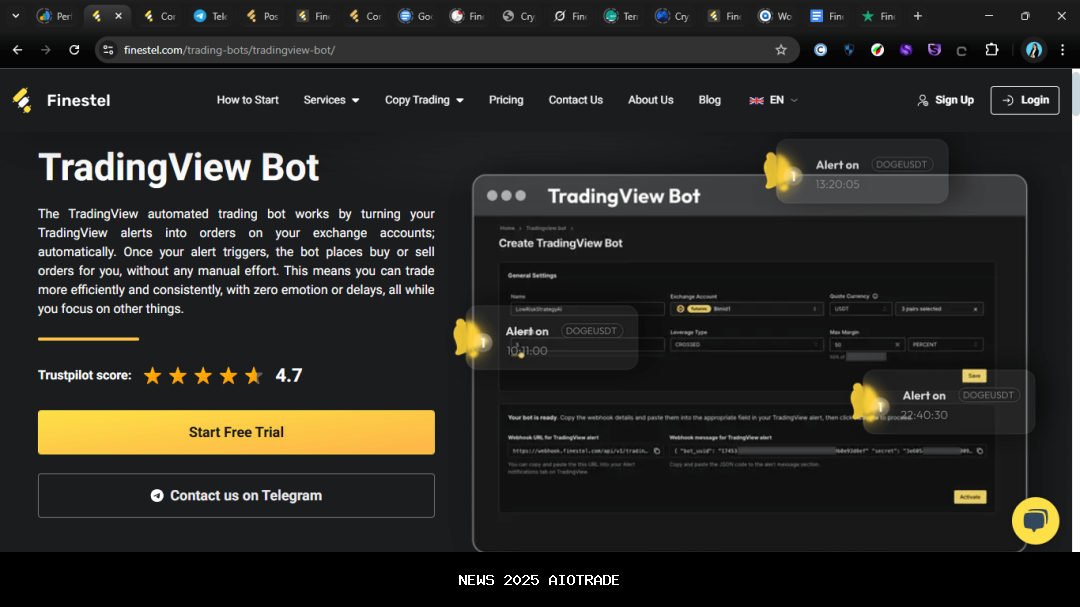Navigate to How to Start page
This screenshot has width=1080, height=607.
click(248, 100)
